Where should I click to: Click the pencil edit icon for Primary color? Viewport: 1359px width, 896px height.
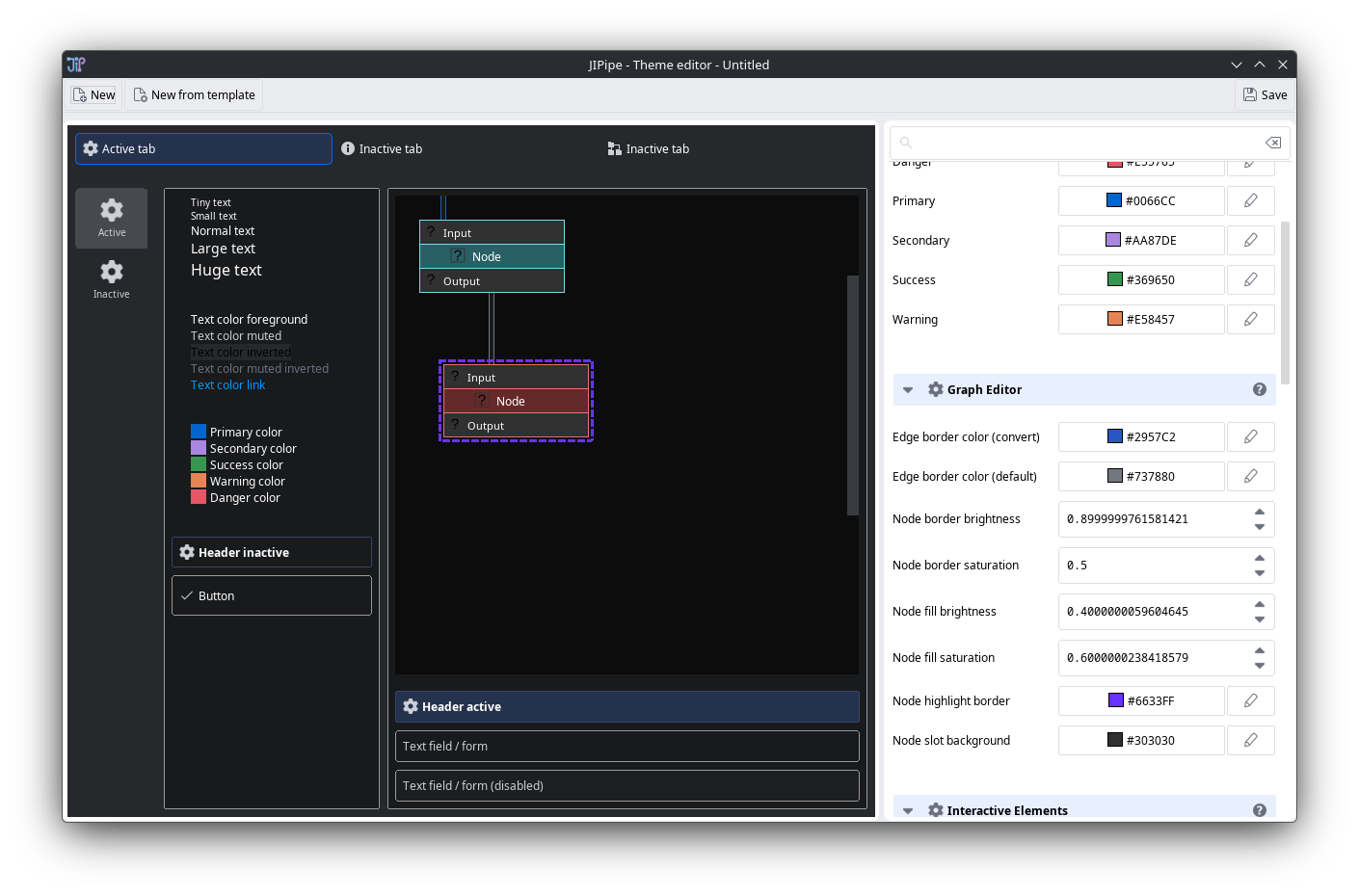[1250, 200]
